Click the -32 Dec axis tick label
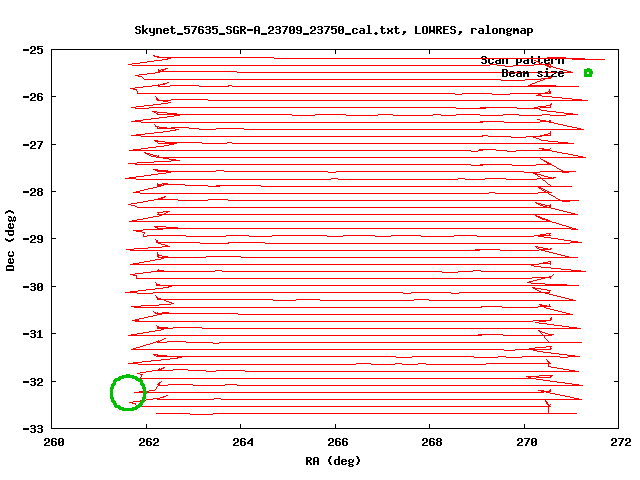This screenshot has width=640, height=480. (33, 382)
